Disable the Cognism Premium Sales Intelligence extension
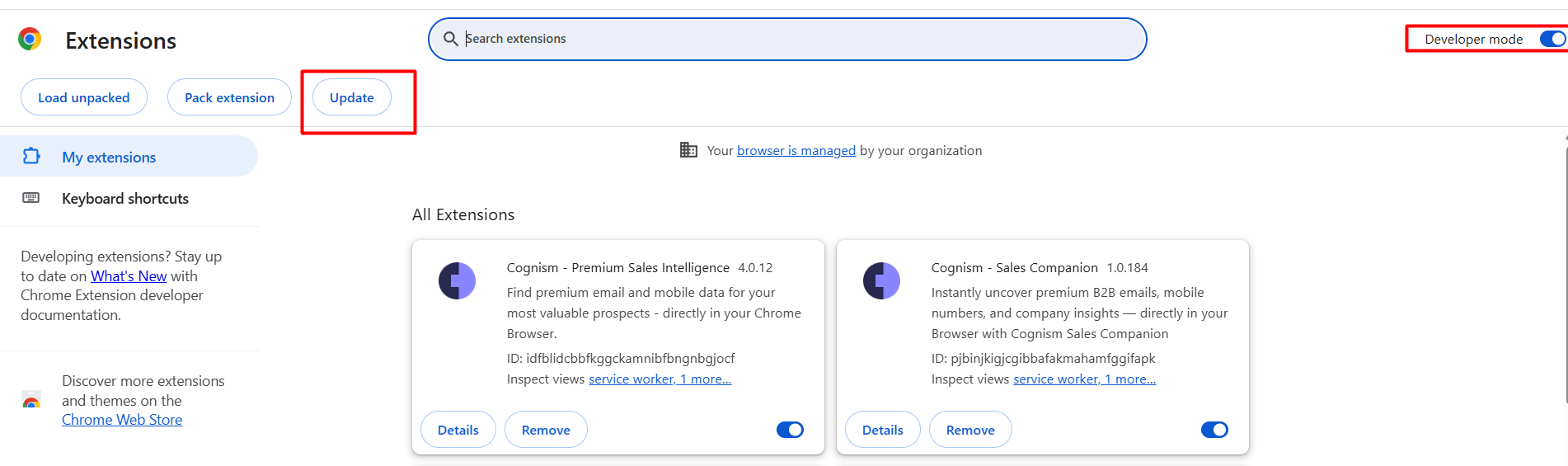 coord(790,430)
